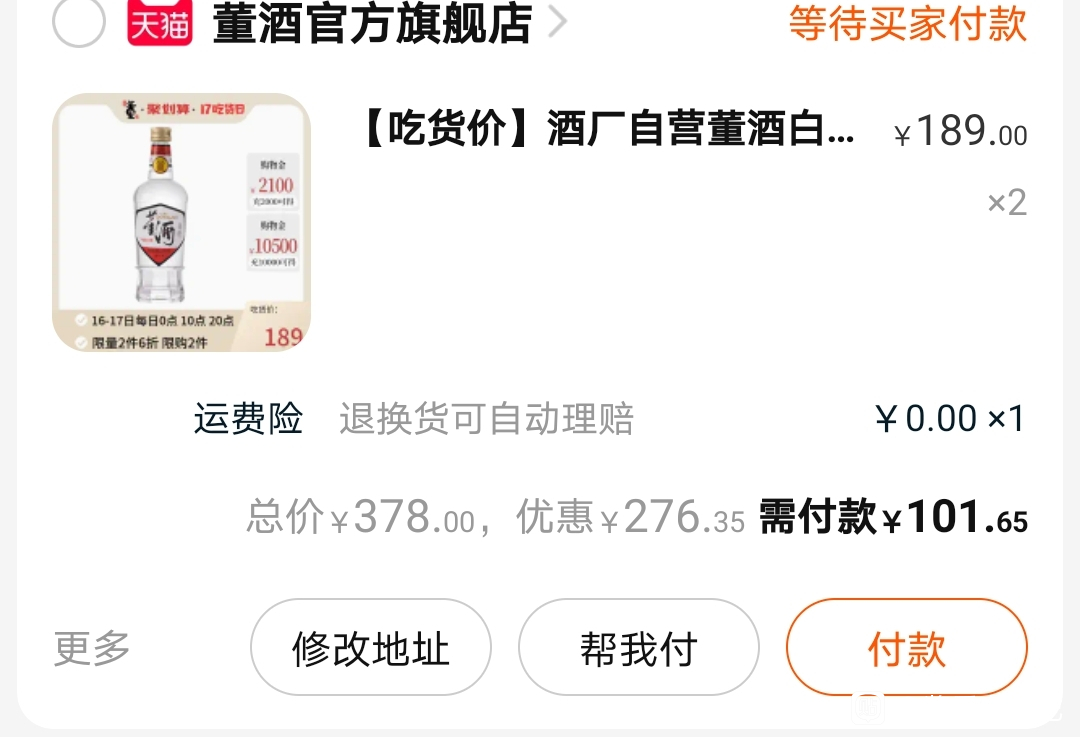This screenshot has width=1080, height=737.
Task: Tap the orange 付款 pay button
Action: click(x=906, y=647)
